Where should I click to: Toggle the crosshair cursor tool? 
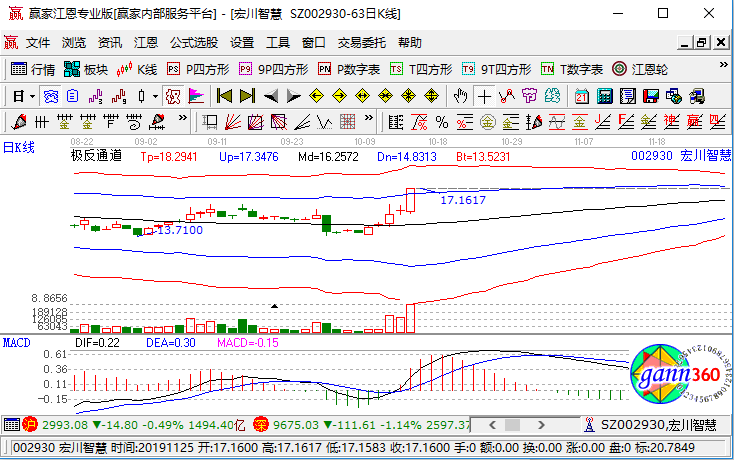pos(484,97)
